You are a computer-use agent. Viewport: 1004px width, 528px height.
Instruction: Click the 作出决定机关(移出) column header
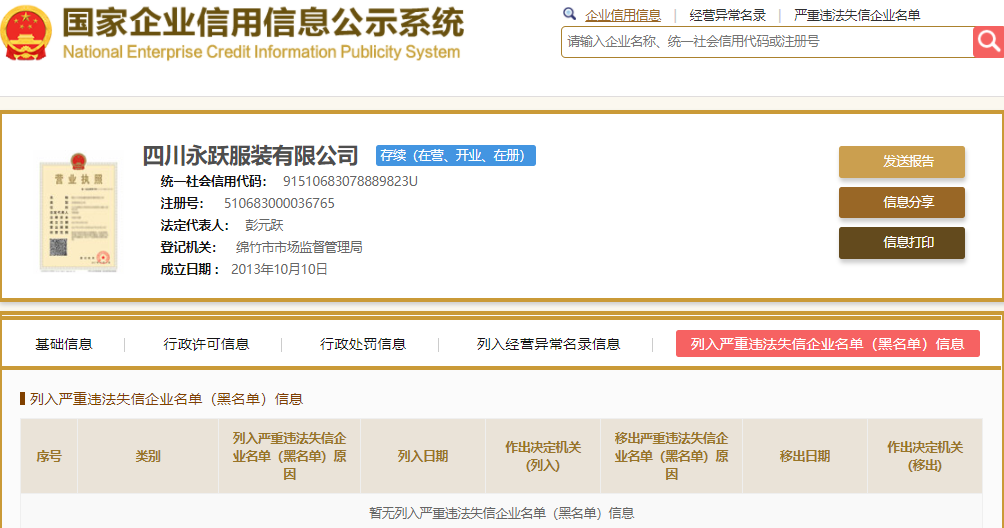925,456
